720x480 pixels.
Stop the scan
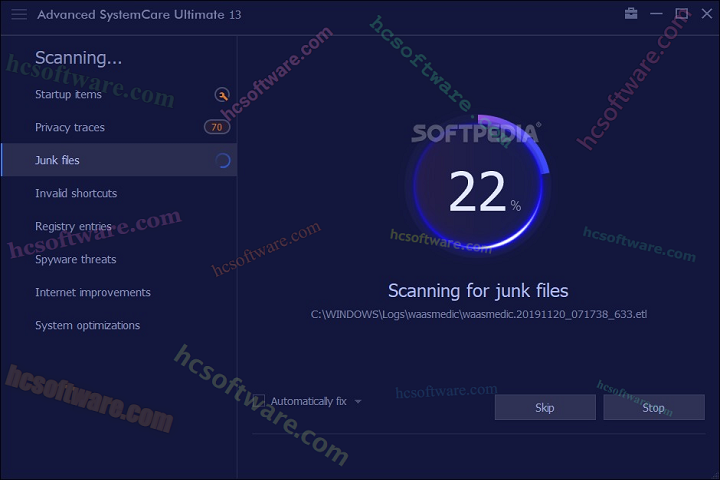pos(654,407)
